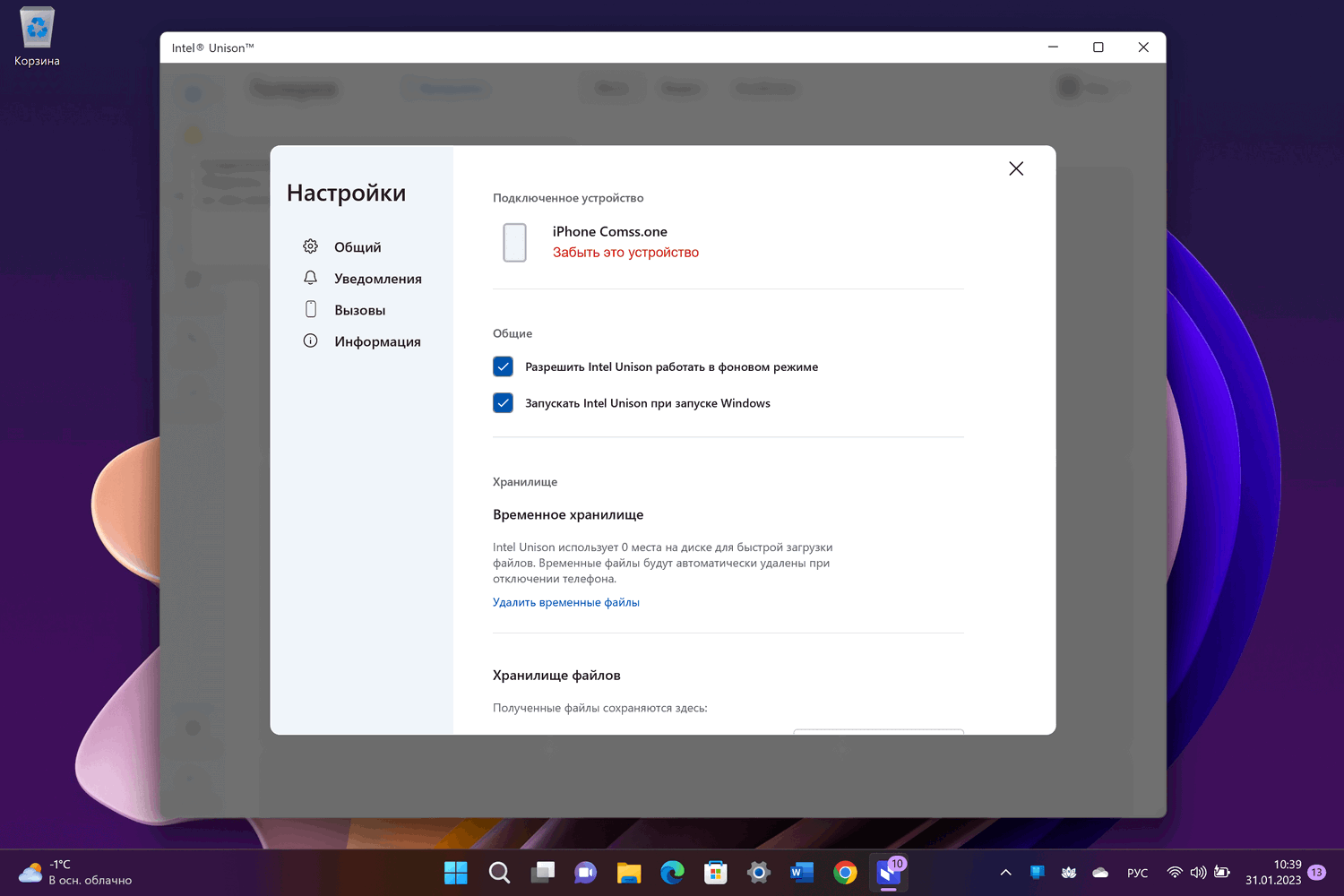Open Windows Settings gear in the taskbar
Image resolution: width=1344 pixels, height=896 pixels.
coord(759,873)
